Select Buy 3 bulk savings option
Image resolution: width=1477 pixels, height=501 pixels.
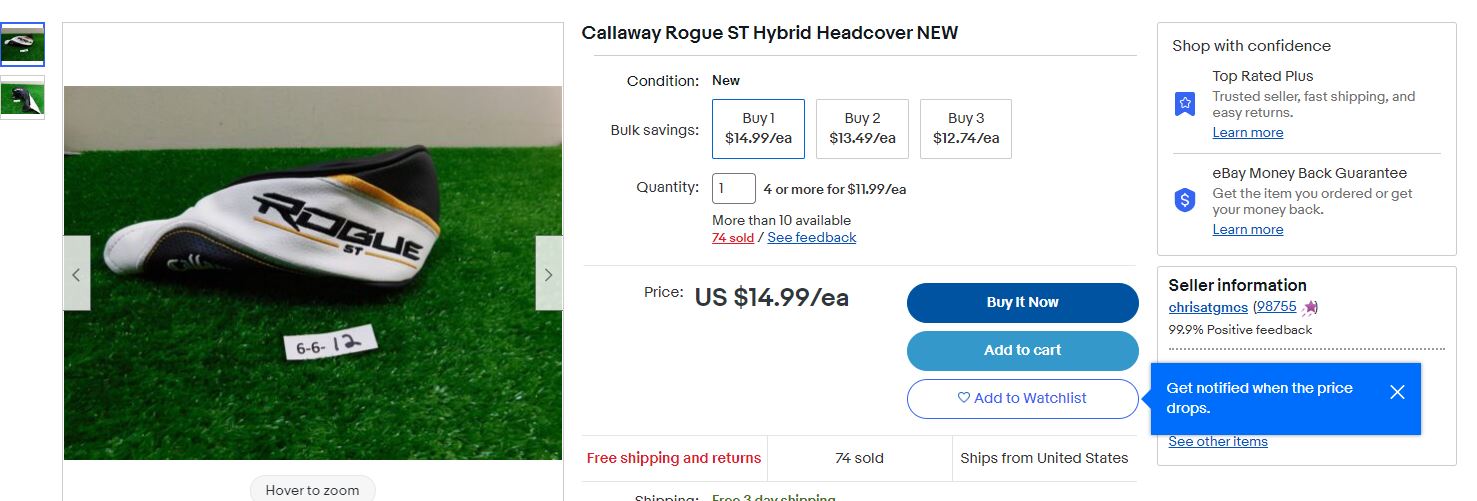pos(965,129)
